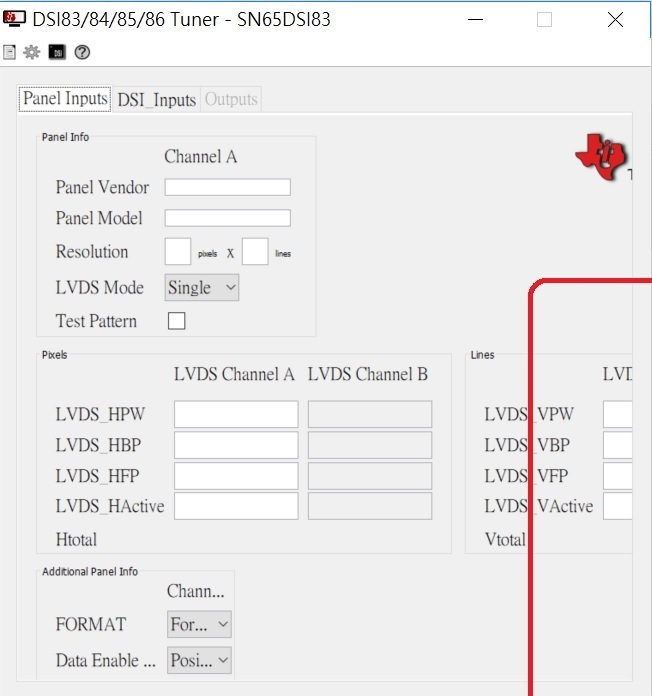The width and height of the screenshot is (652, 696).
Task: Open the FORMAT dropdown
Action: 199,624
